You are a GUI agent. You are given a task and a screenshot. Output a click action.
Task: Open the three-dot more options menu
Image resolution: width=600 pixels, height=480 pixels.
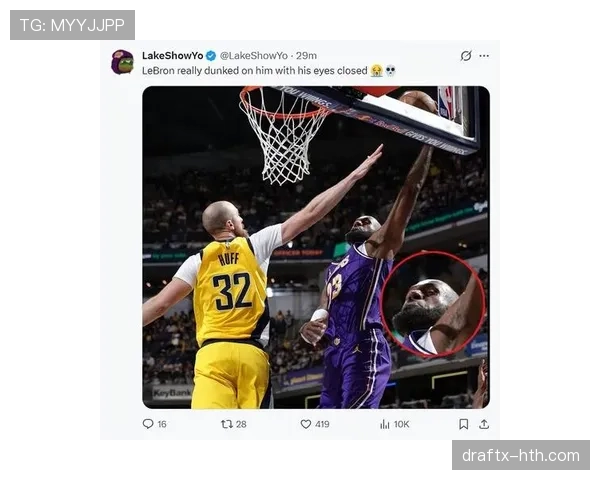tap(484, 56)
